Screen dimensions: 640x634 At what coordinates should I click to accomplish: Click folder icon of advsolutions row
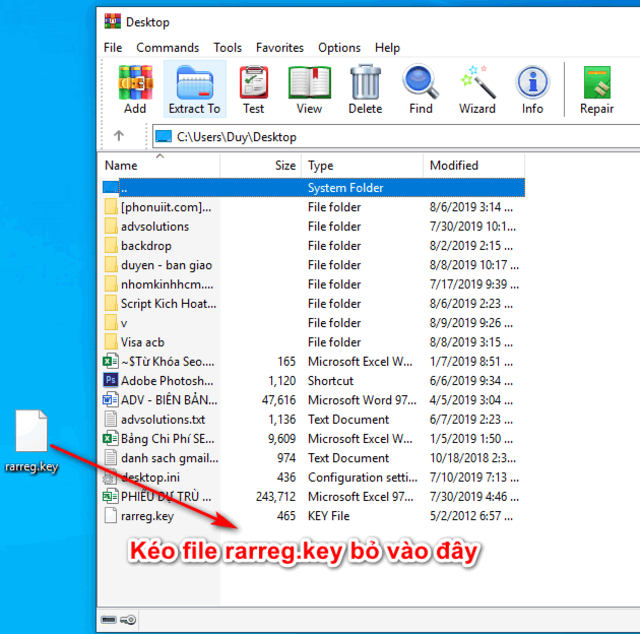[111, 226]
